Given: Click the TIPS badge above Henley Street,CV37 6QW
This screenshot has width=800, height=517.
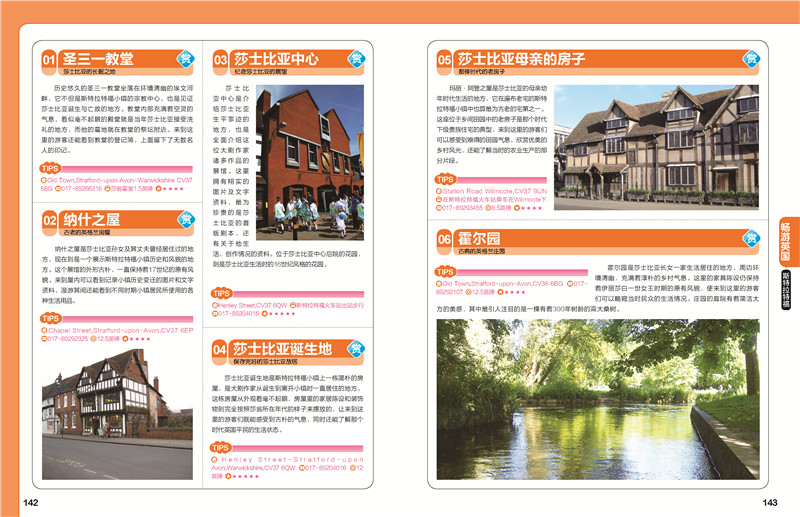Looking at the screenshot, I should (221, 293).
